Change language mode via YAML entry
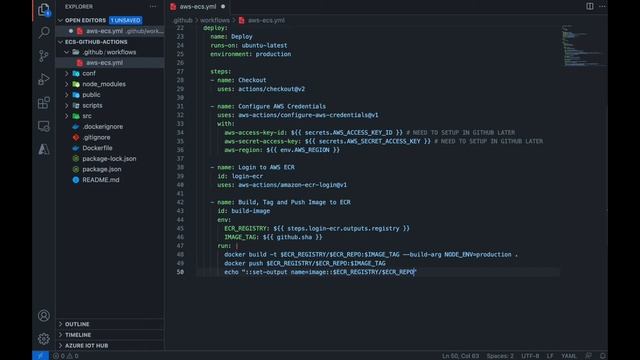Viewport: 640px width, 360px height. pos(569,356)
